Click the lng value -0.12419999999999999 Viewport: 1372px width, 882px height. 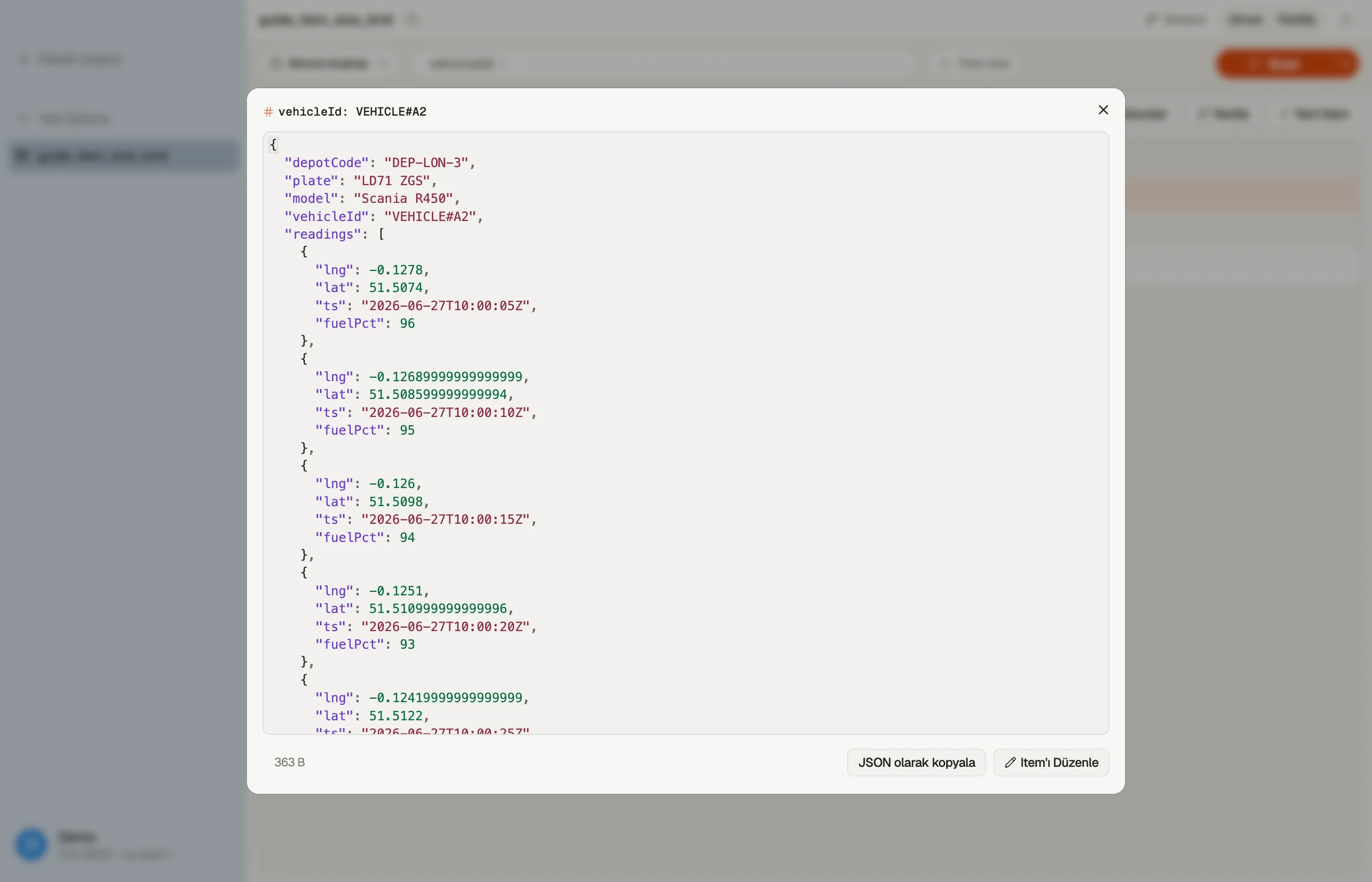(x=445, y=698)
